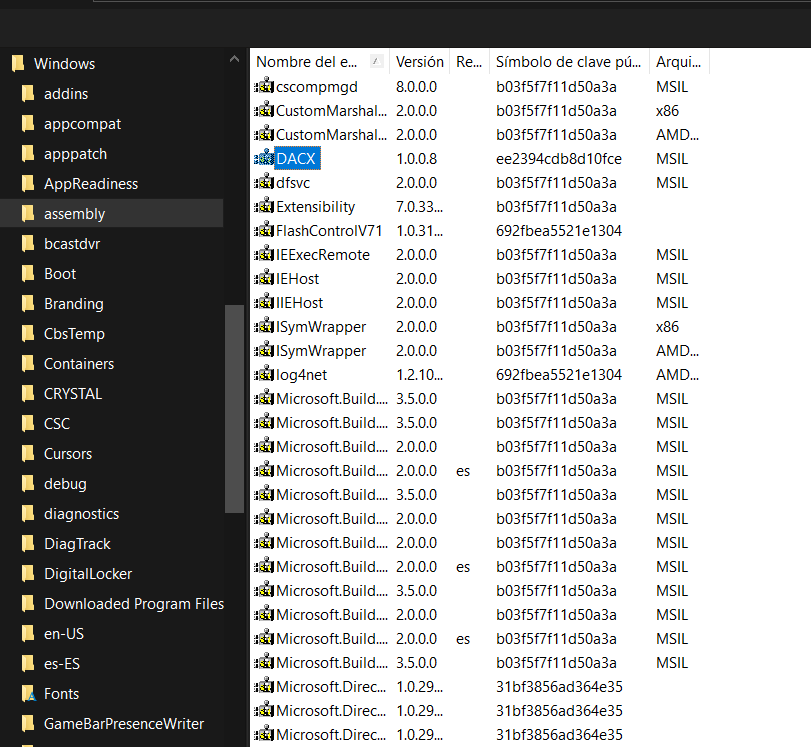Click the IEHost assembly icon

tap(264, 278)
